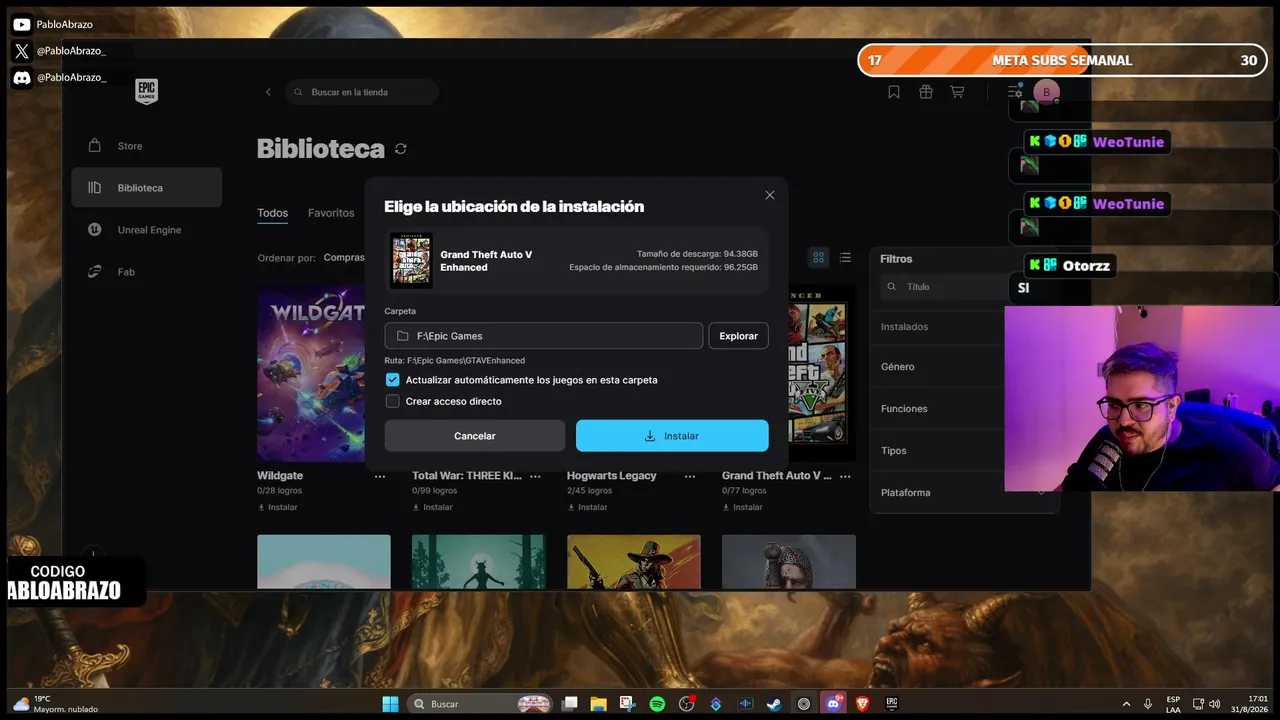Open the cowboy game cover in the library

tap(634, 562)
